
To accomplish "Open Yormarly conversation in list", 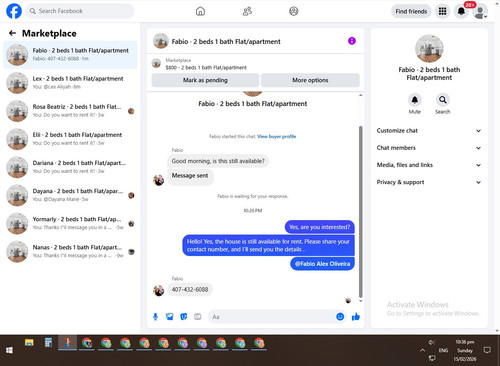I will coord(70,223).
